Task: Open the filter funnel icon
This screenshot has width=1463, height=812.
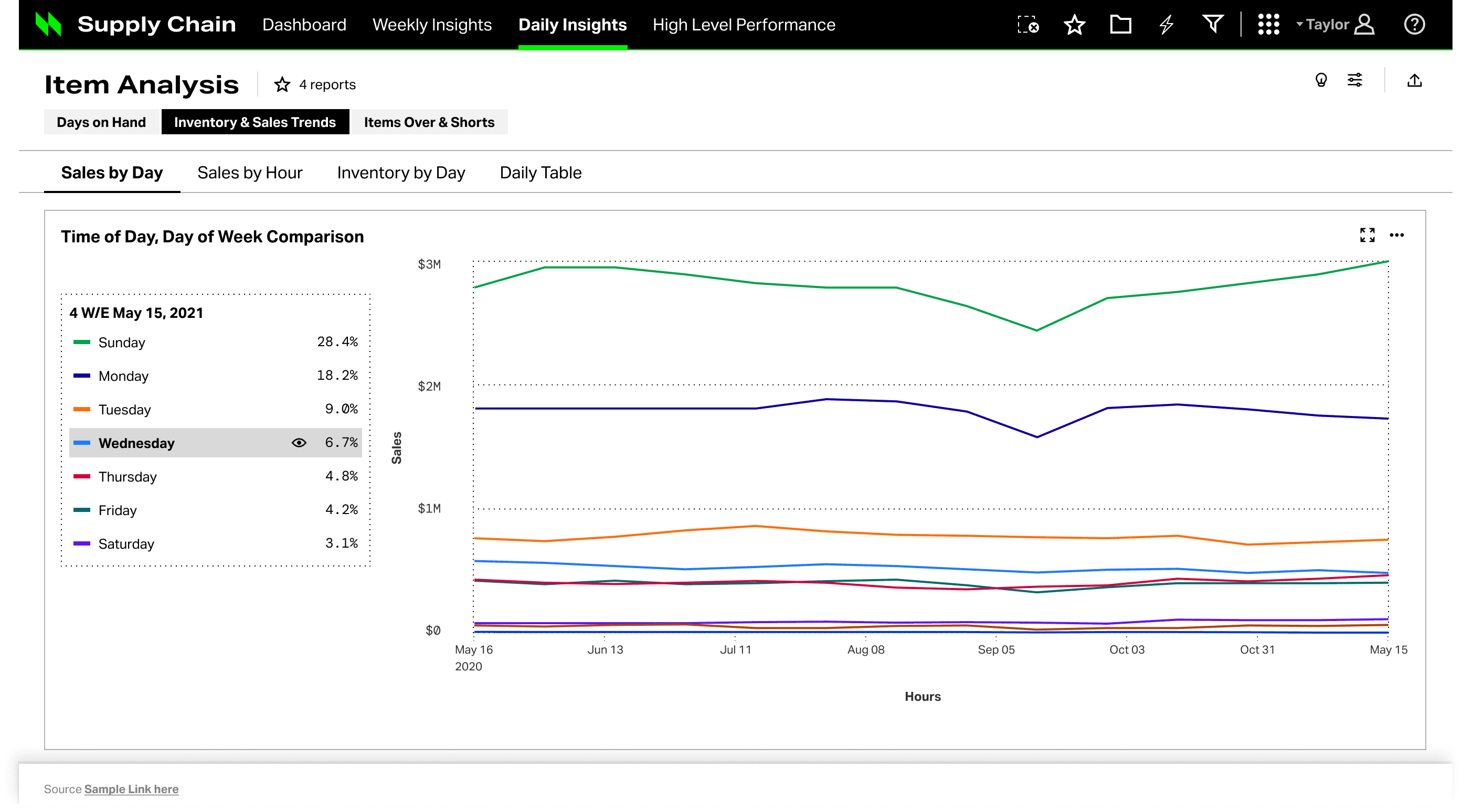Action: tap(1212, 25)
